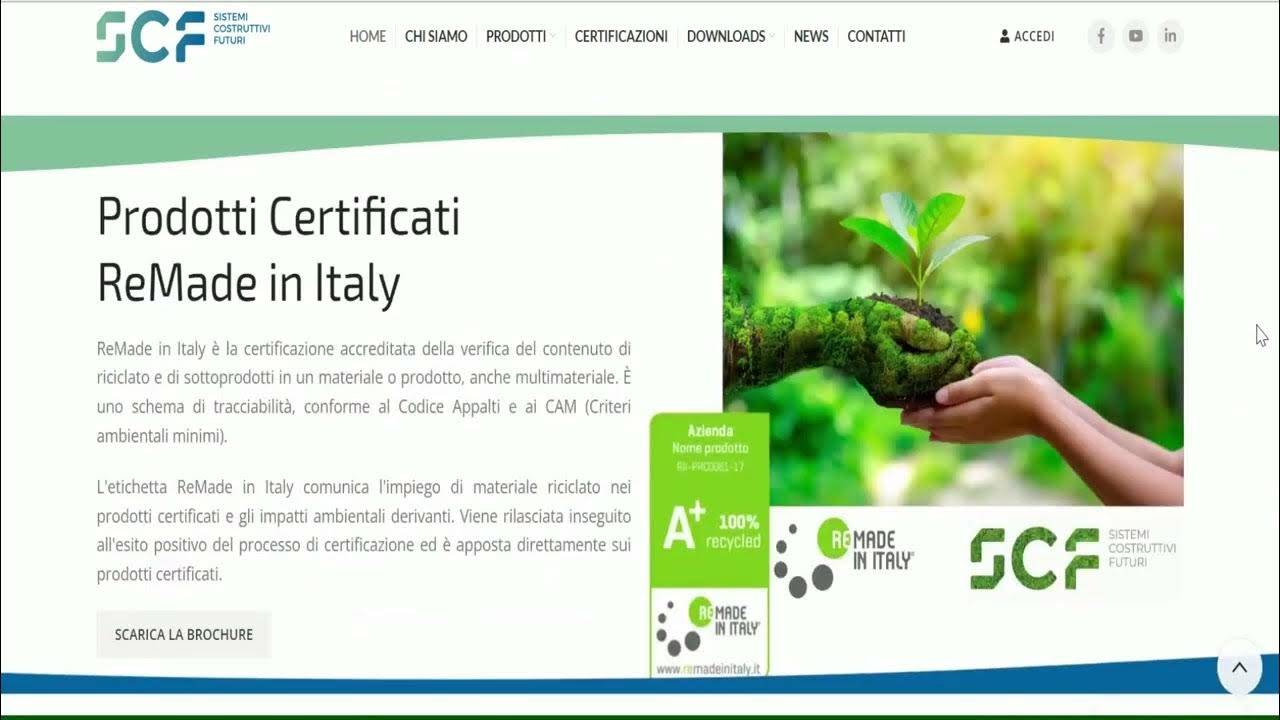Click the SCF logo in the header
The width and height of the screenshot is (1280, 720).
(x=183, y=36)
